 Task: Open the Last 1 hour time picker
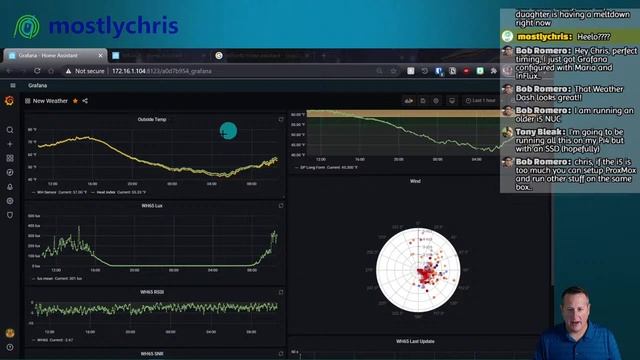click(x=481, y=101)
